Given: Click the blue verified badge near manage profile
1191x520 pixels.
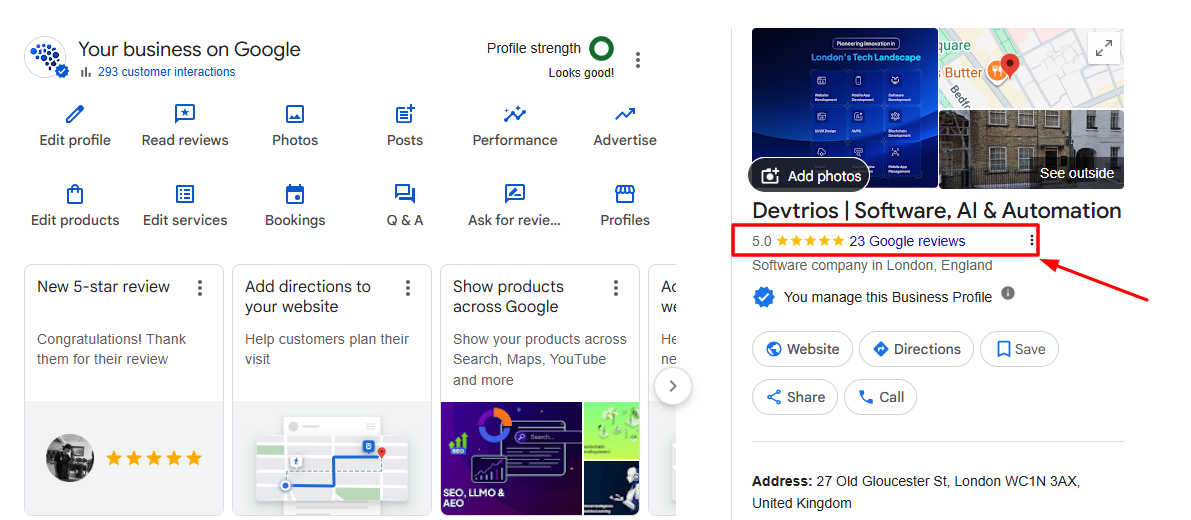Looking at the screenshot, I should tap(763, 297).
